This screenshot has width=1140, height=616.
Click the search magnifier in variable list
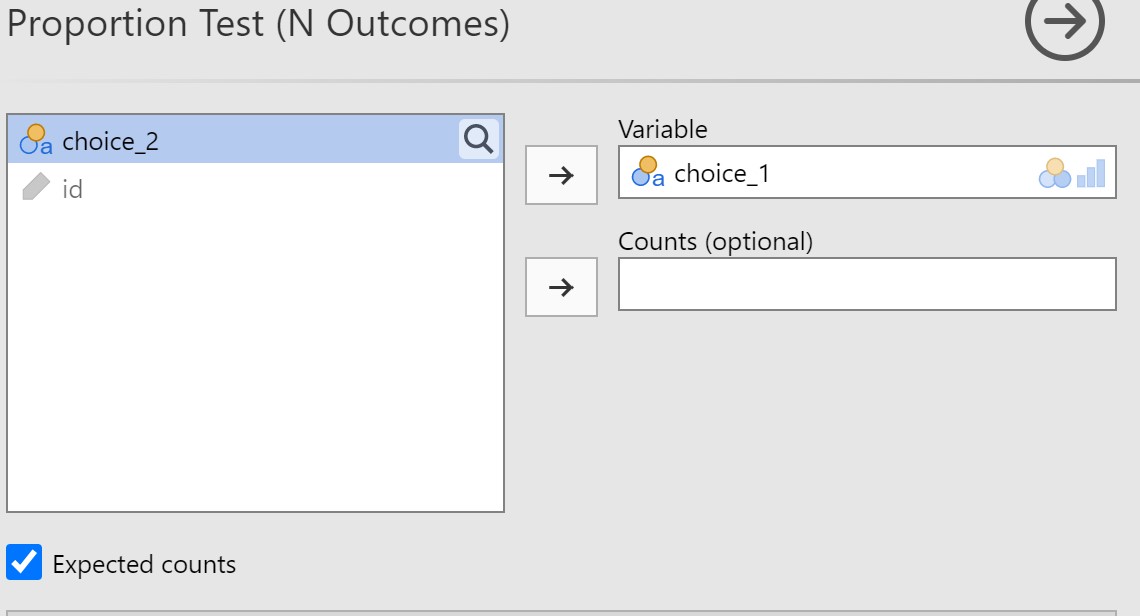tap(479, 140)
